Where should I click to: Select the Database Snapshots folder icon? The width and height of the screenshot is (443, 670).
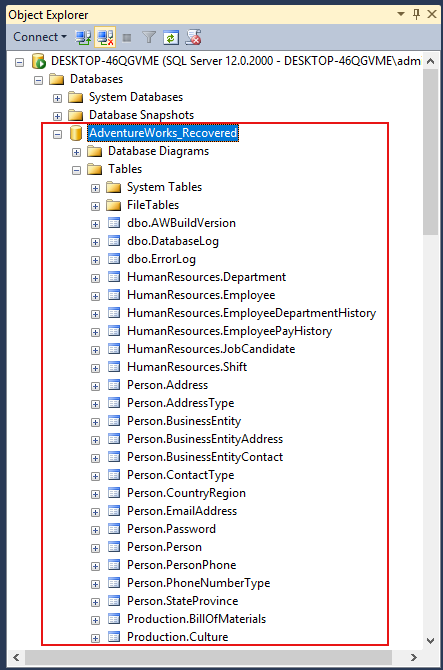pos(76,115)
